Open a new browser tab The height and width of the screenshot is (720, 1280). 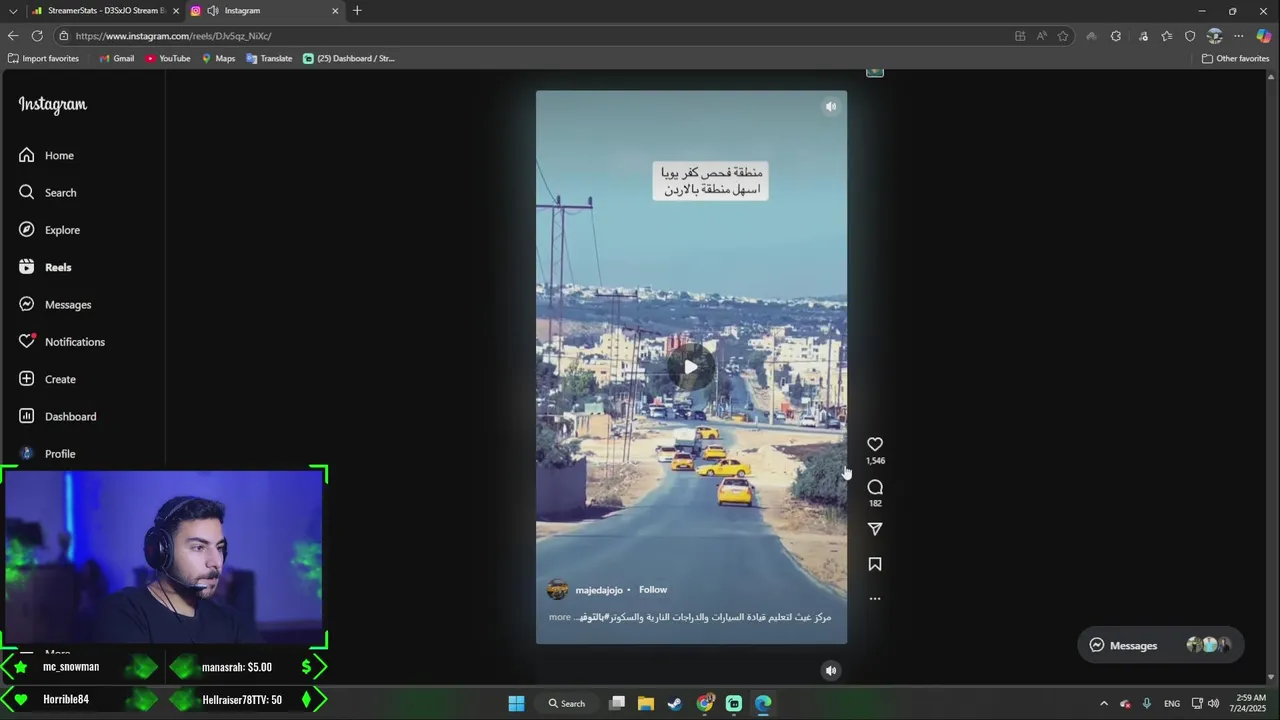point(357,11)
